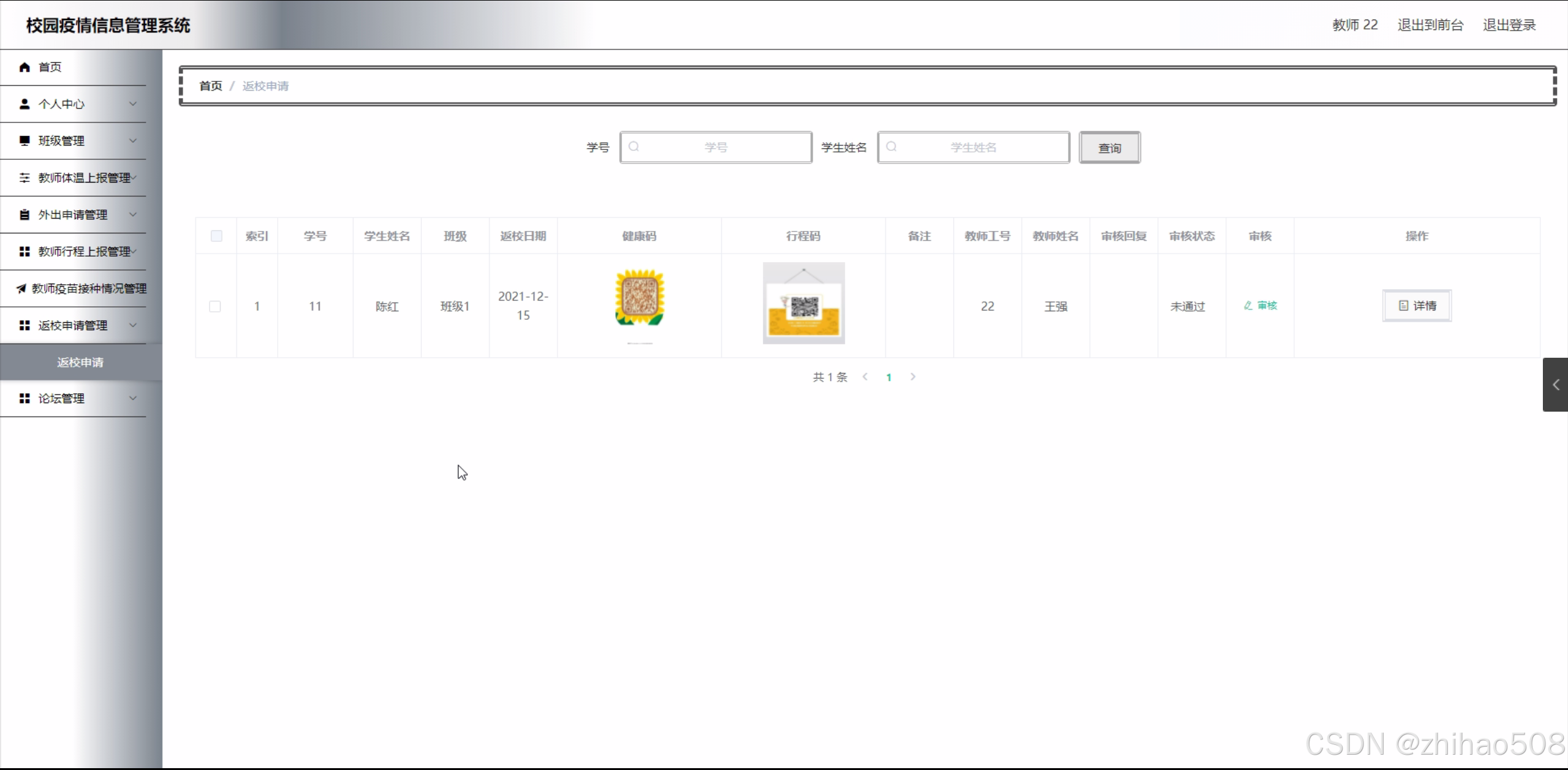Click the grid icon beside 论坛管理
The width and height of the screenshot is (1568, 770).
[25, 399]
